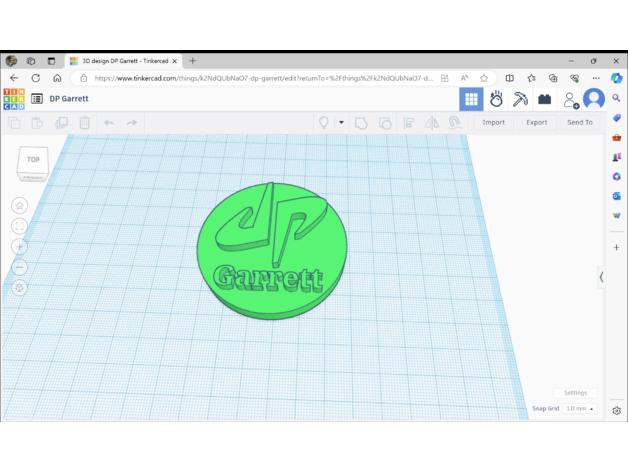
Task: Click the Export button
Action: (x=537, y=122)
